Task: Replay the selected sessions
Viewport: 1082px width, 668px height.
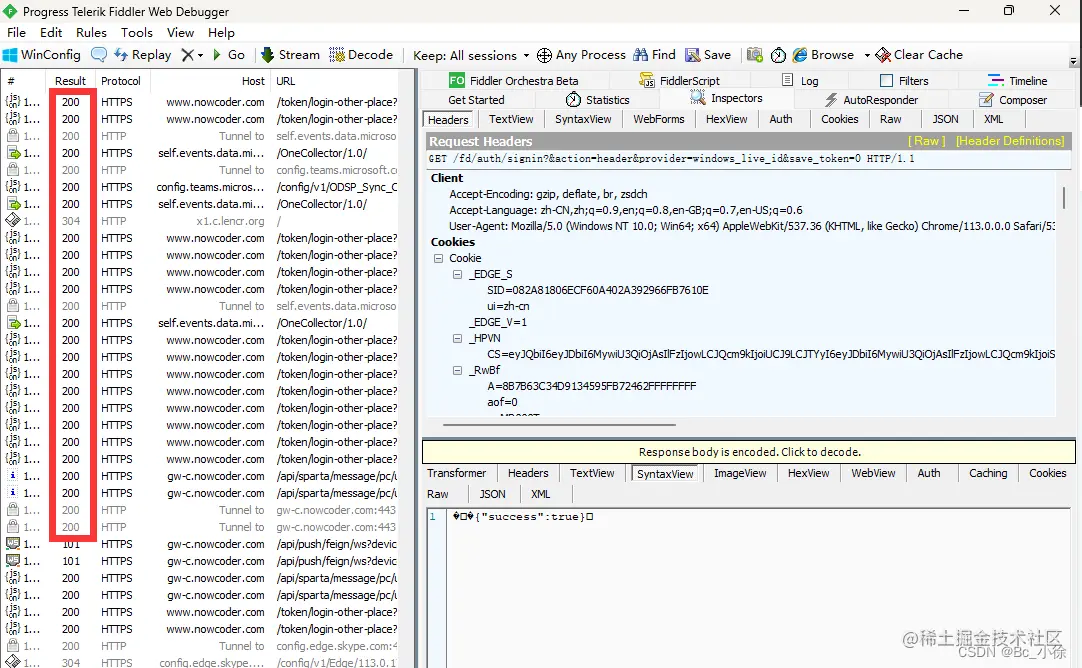Action: coord(143,55)
